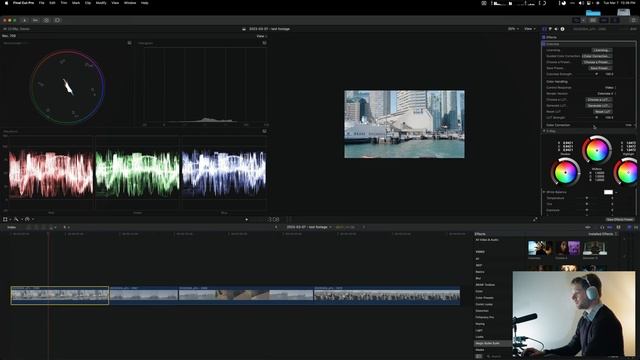Open the Modify menu
Viewport: 640px width, 360px height.
coord(101,3)
